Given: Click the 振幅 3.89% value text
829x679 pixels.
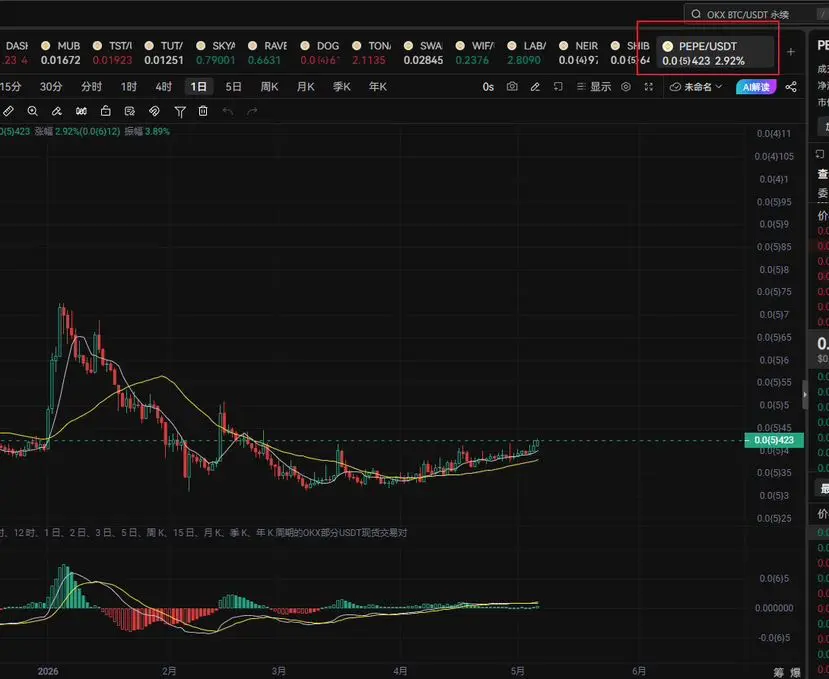Looking at the screenshot, I should pos(147,131).
